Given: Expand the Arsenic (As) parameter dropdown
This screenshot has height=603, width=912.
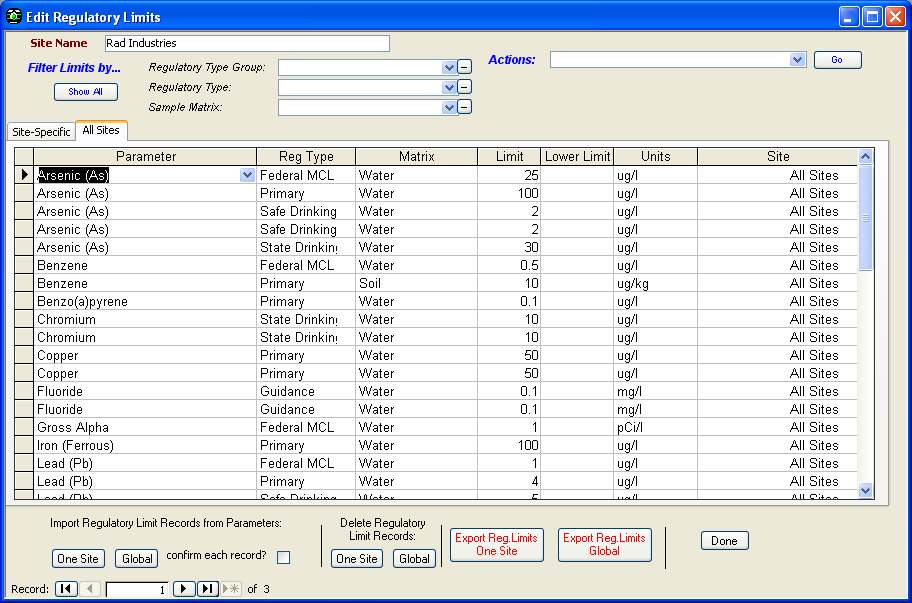Looking at the screenshot, I should click(x=247, y=175).
